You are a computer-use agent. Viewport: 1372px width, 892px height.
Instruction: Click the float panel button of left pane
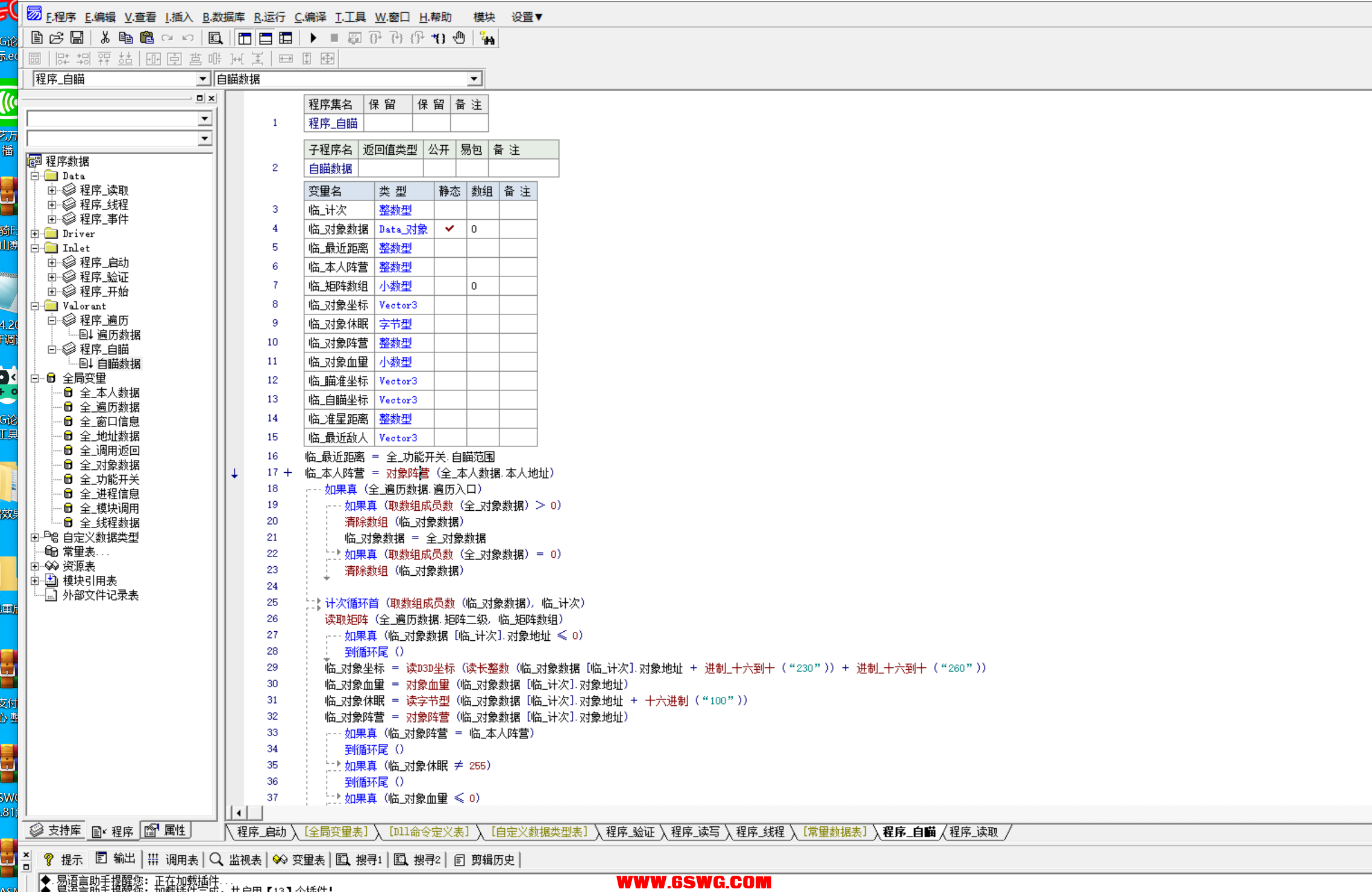click(x=200, y=98)
